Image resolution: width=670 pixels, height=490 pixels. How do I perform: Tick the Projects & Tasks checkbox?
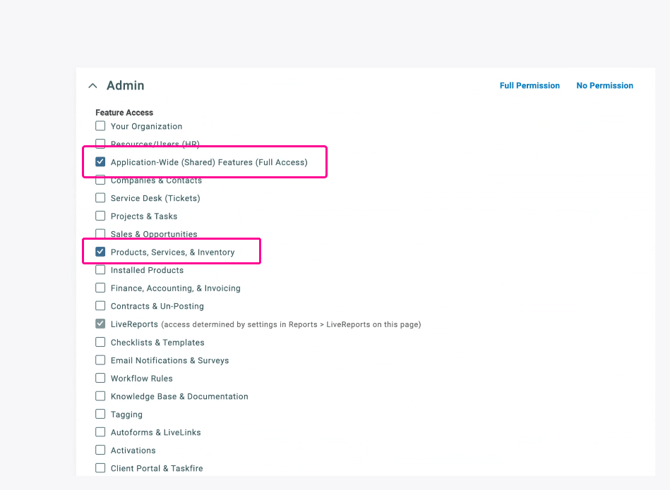click(100, 216)
